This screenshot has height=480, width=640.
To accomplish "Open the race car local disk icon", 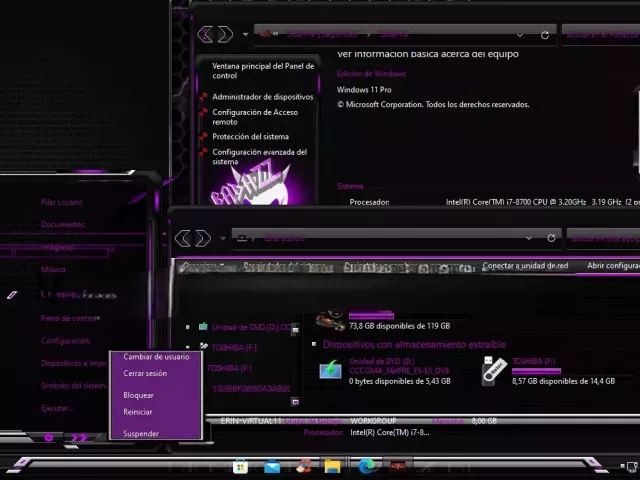I will tap(331, 321).
